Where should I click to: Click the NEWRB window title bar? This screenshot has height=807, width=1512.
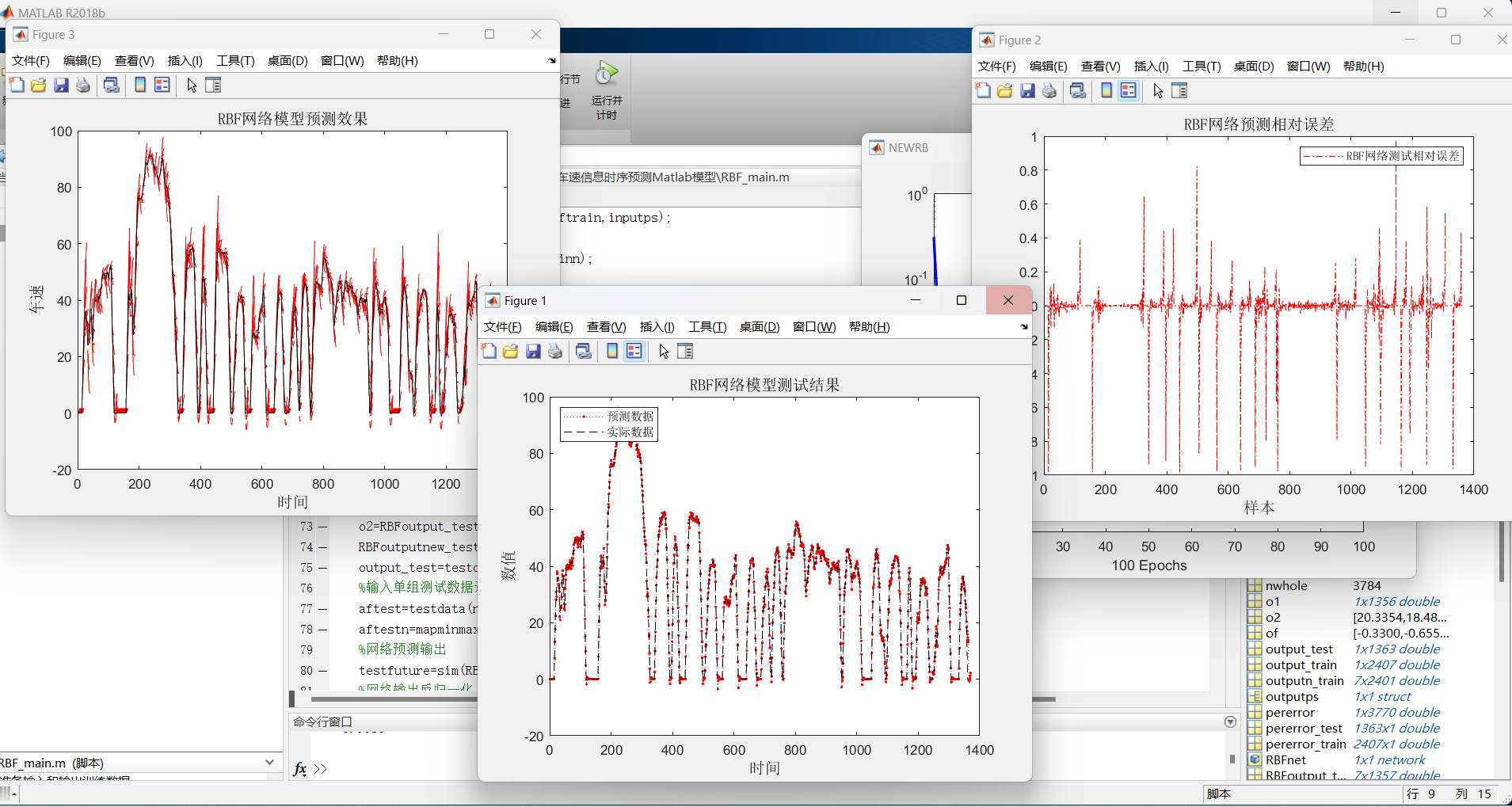(x=916, y=148)
